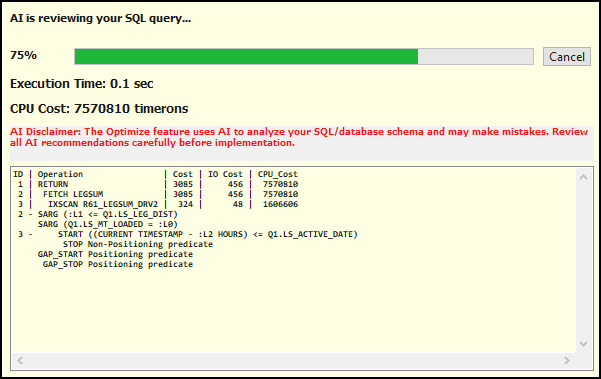Viewport: 601px width, 379px height.
Task: Click the 'GAP_STOP Positioning predicate' line
Action: 118,264
